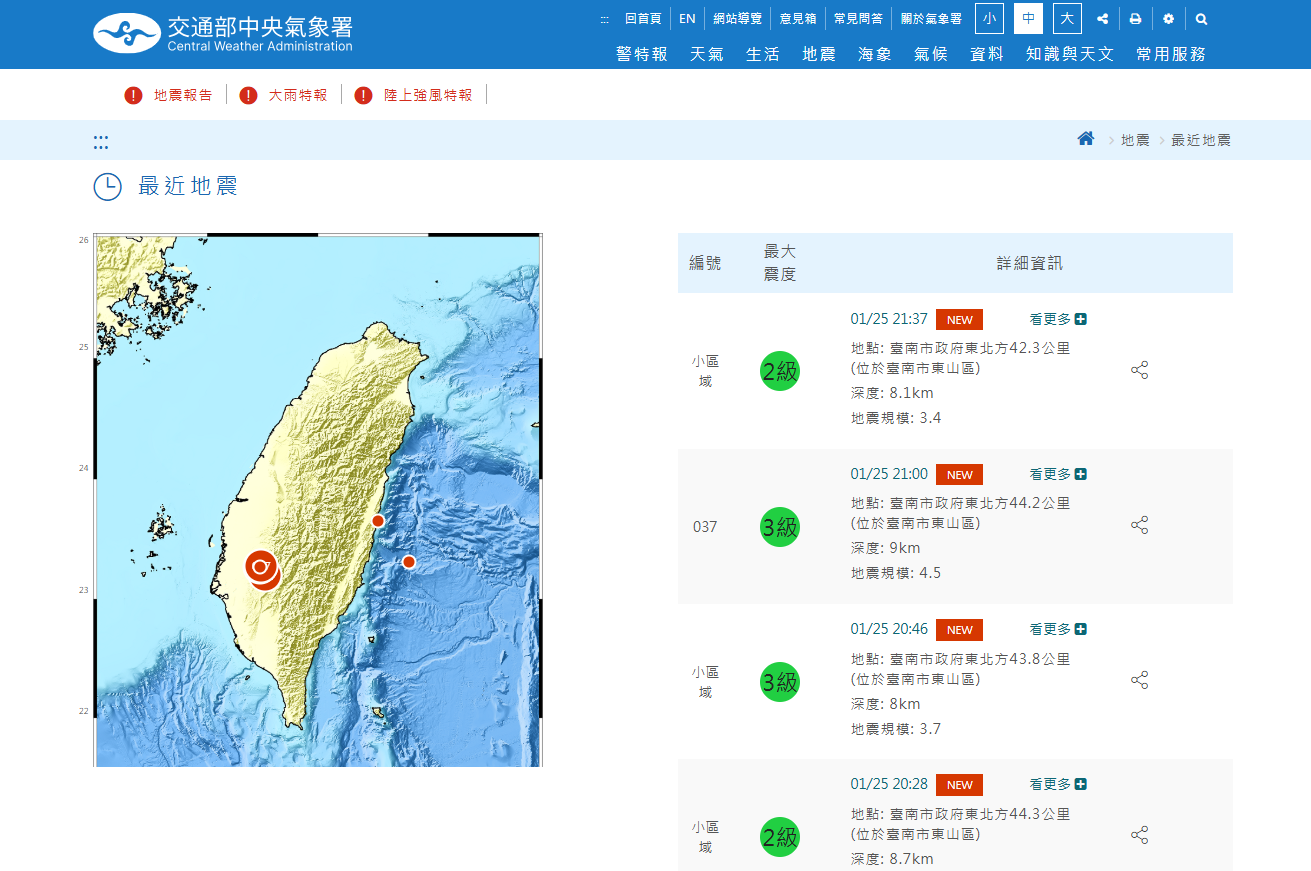Expand 看更多 for the 20:46 earthquake

[x=1057, y=629]
